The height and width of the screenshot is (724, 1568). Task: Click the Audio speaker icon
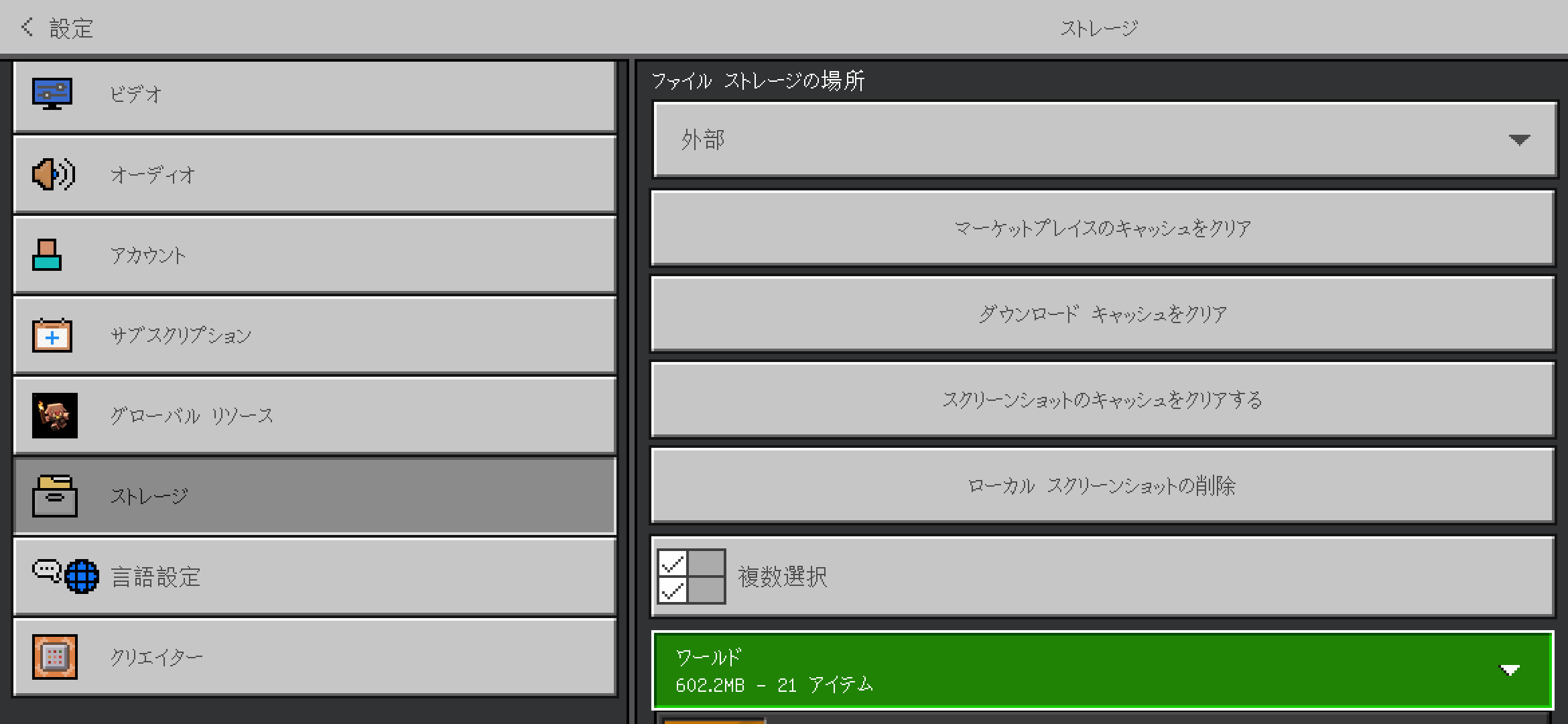coord(54,174)
